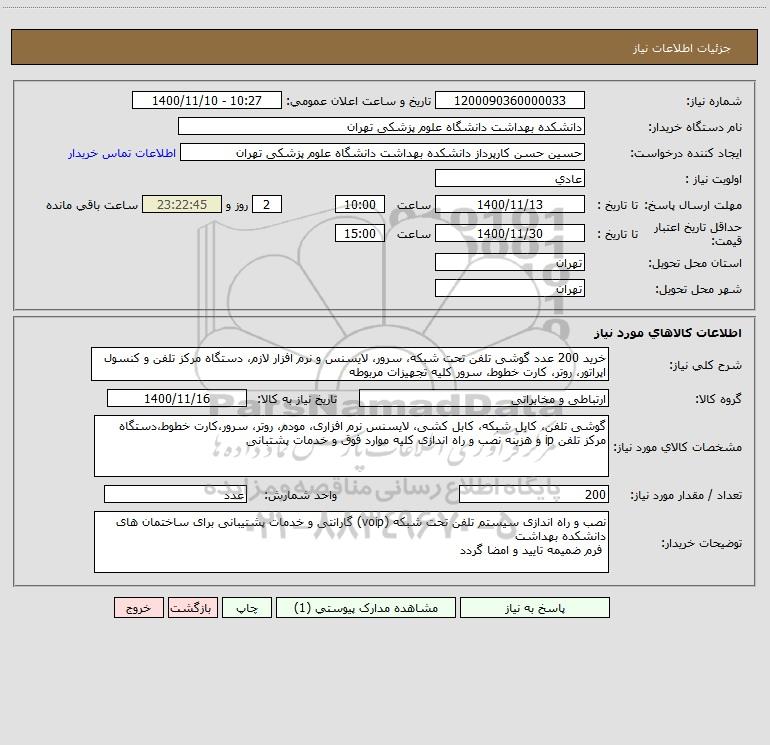Click the delivery province field 'تهران'
The image size is (770, 745).
click(510, 262)
